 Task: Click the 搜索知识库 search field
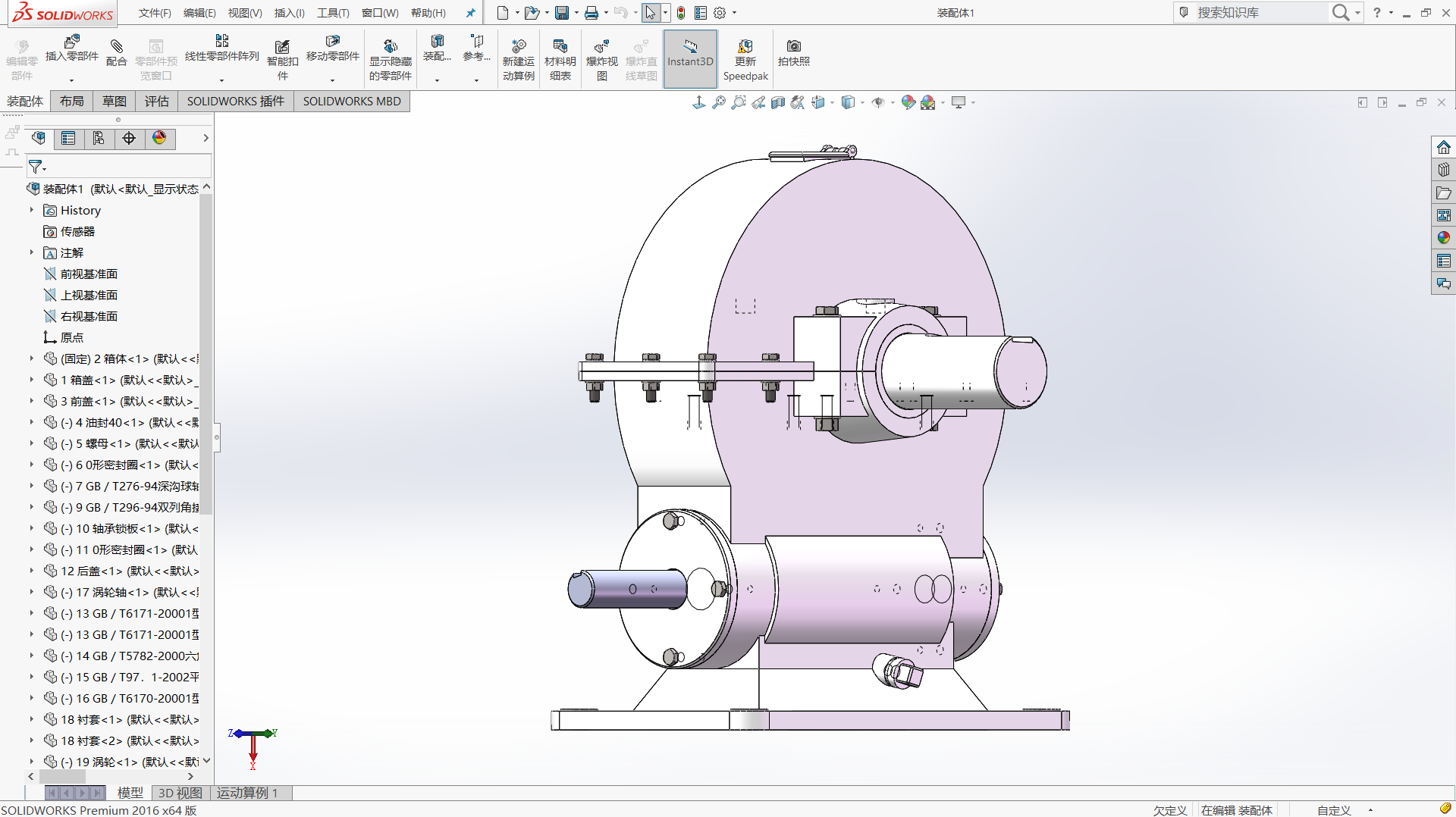tap(1261, 13)
